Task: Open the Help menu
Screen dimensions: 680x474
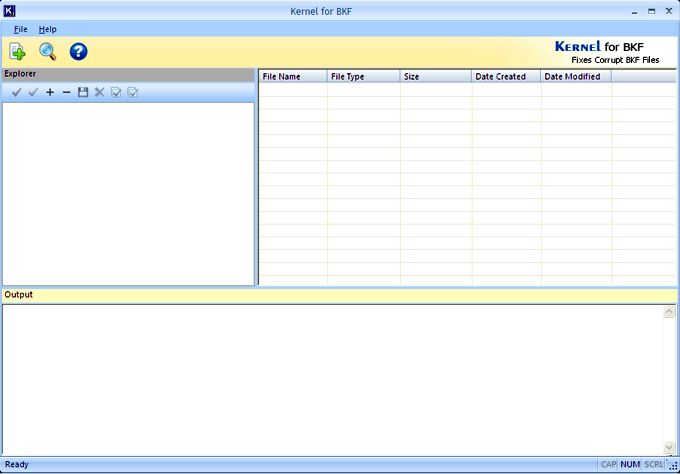Action: tap(48, 29)
